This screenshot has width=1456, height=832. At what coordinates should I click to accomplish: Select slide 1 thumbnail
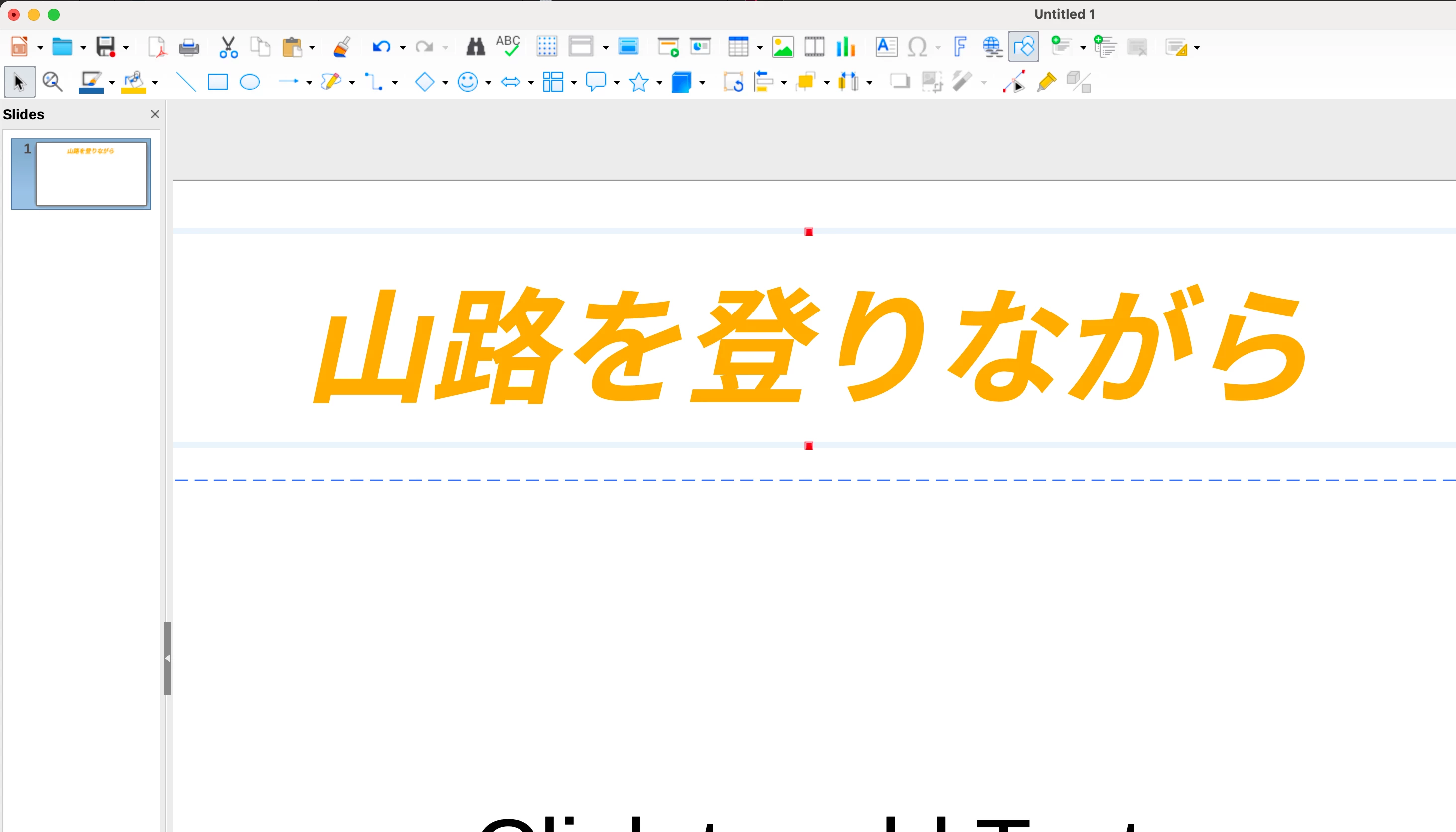pyautogui.click(x=92, y=174)
